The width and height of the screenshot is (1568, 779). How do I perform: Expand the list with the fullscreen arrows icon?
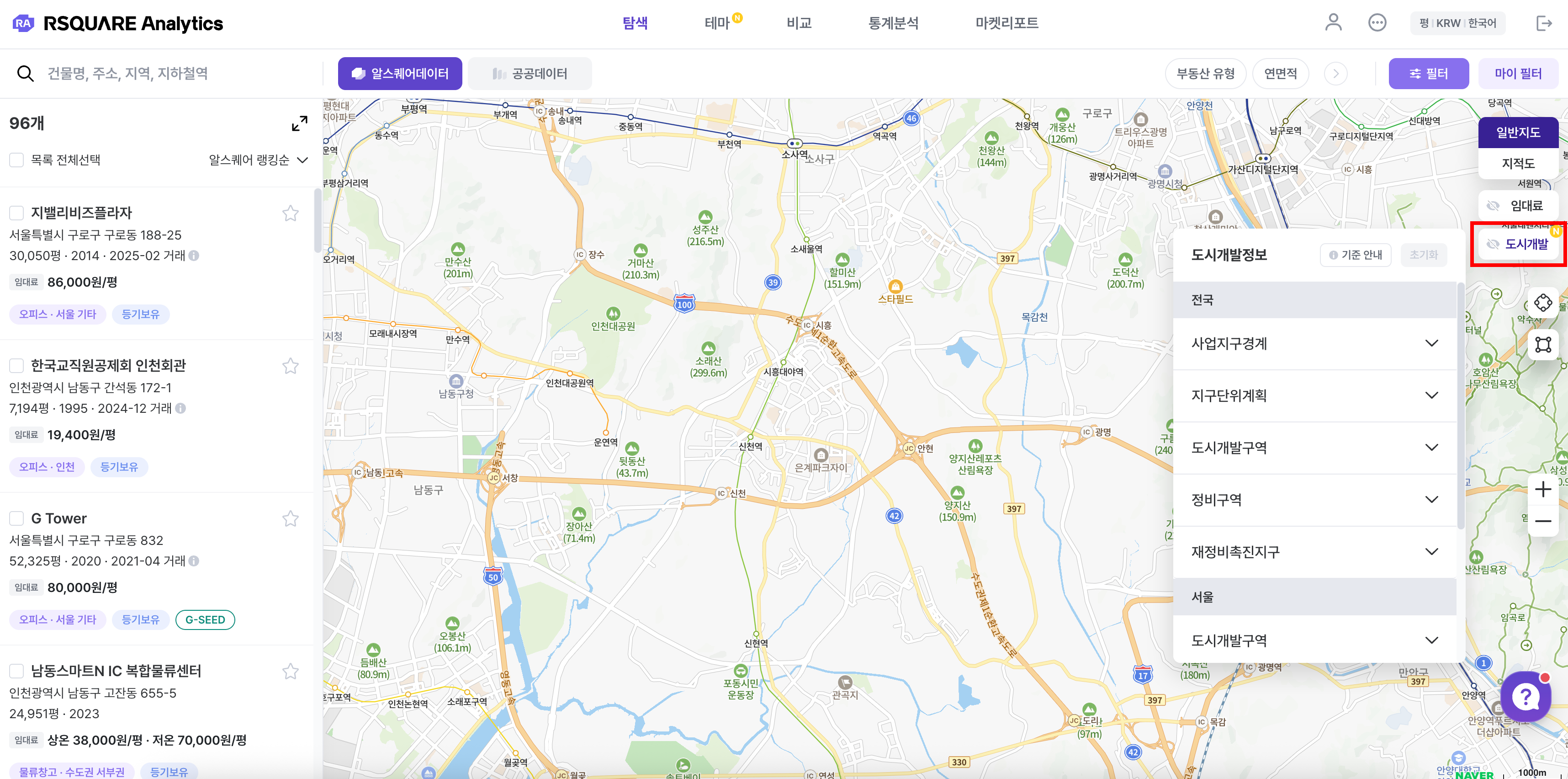(299, 123)
